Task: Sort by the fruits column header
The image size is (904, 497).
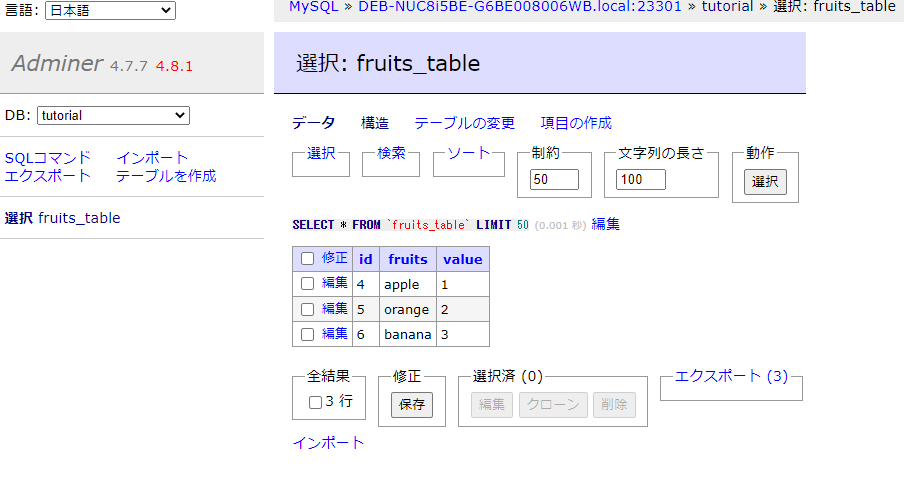Action: [408, 259]
